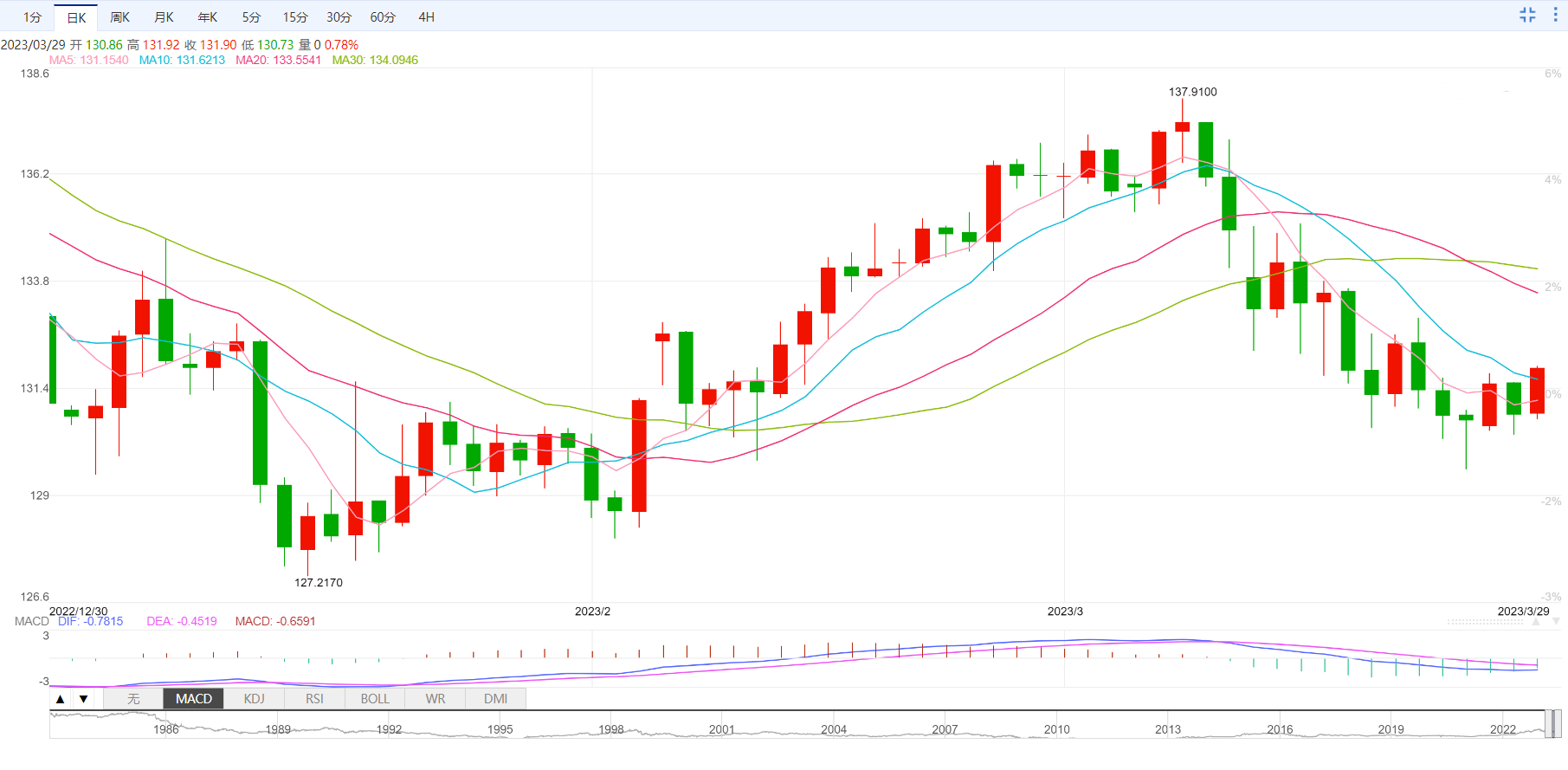Select the 年K yearly chart period
Screen dimensions: 1568x770
pos(208,17)
